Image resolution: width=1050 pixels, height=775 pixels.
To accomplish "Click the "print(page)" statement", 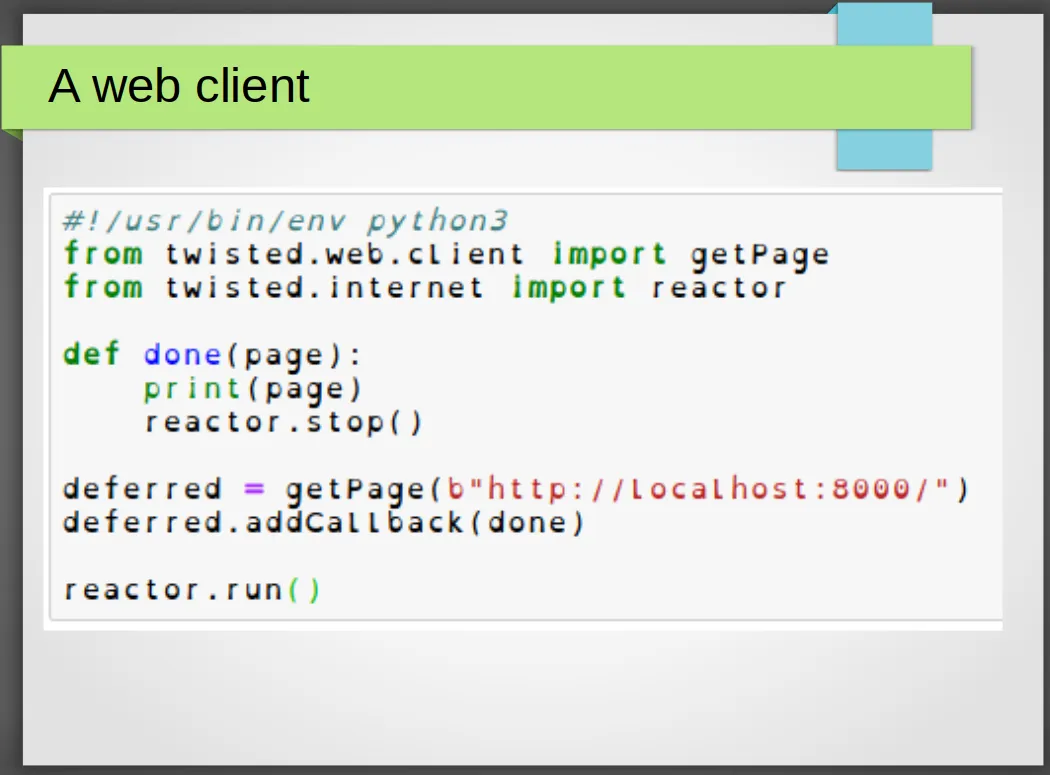I will point(253,389).
